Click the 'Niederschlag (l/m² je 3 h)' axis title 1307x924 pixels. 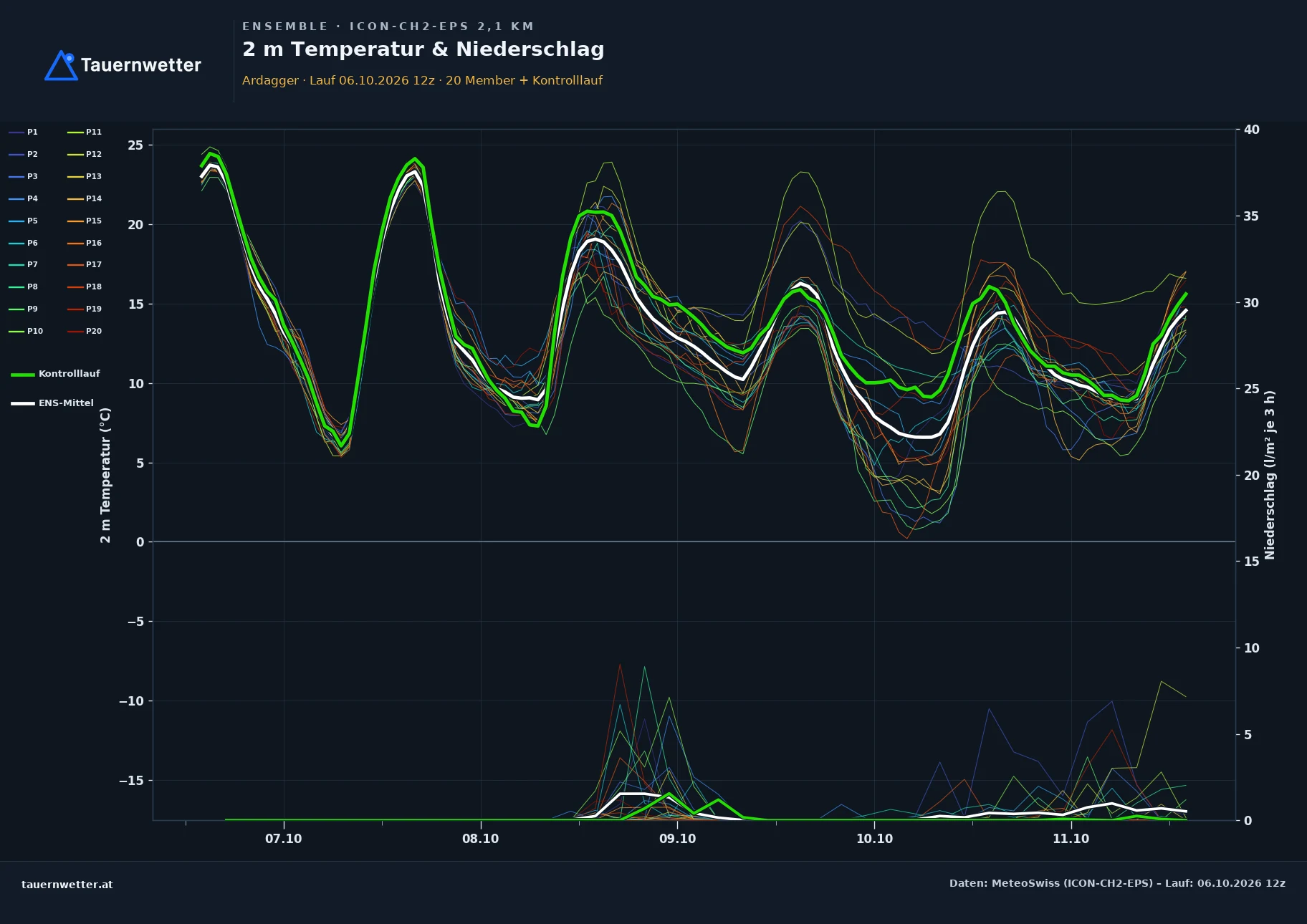click(x=1270, y=475)
